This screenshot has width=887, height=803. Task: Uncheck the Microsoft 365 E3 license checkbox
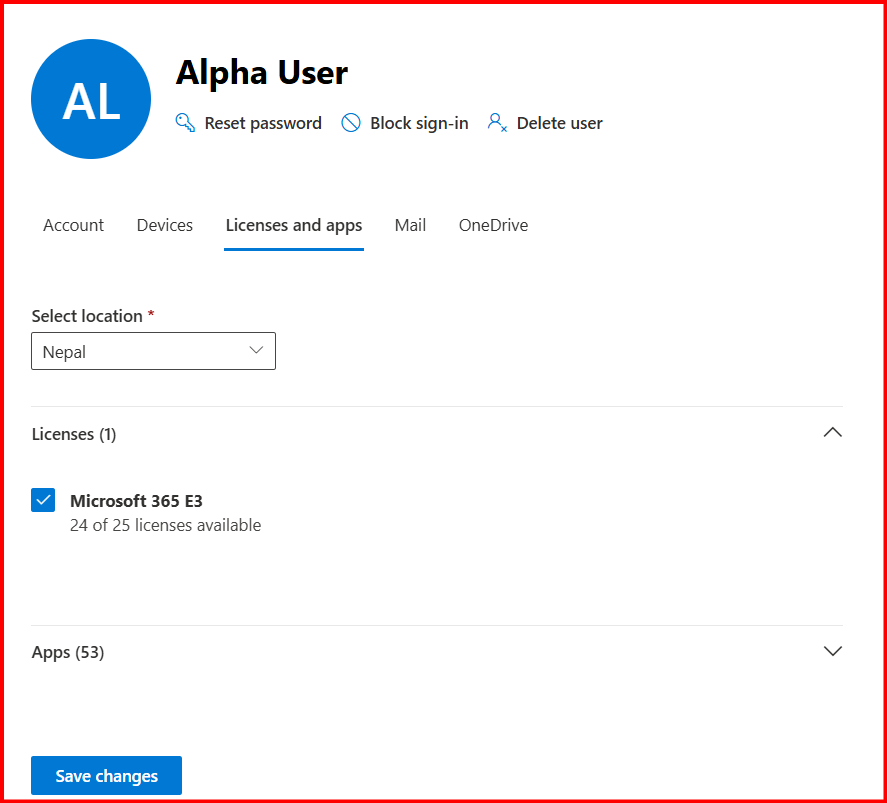(x=43, y=500)
